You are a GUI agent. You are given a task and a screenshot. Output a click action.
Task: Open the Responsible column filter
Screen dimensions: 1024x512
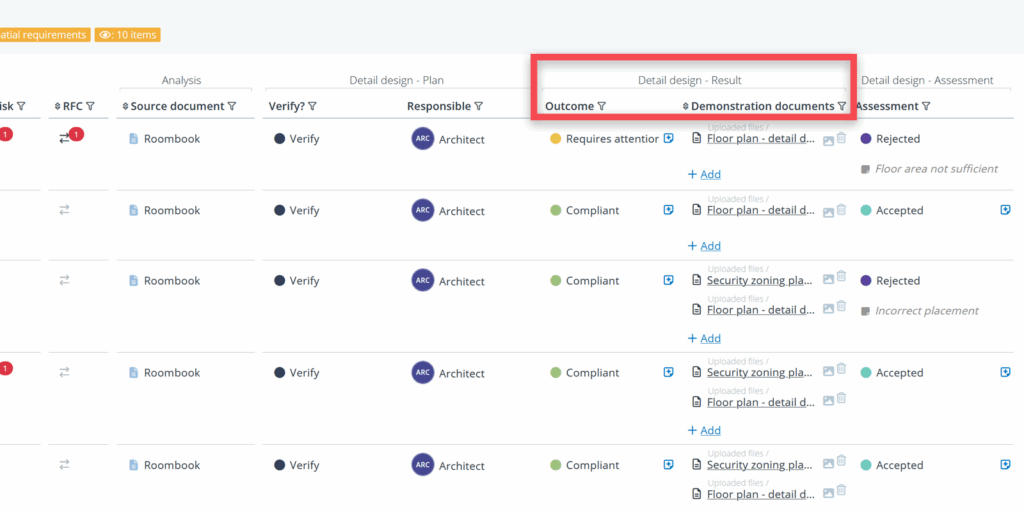point(478,106)
